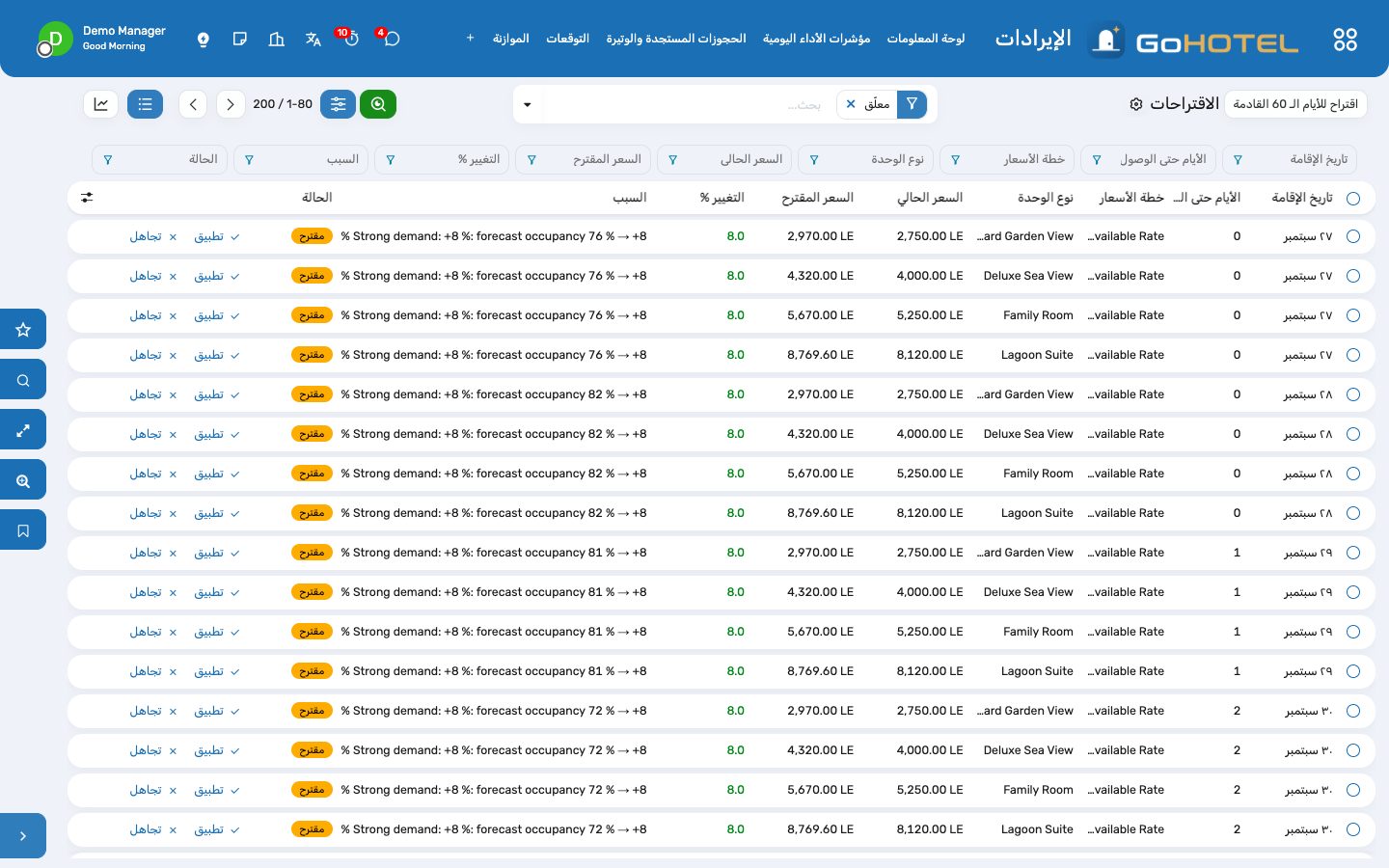The width and height of the screenshot is (1389, 868).
Task: Click the مقترح status badge in the Family Room row with 1 day on ٢٩ سبتمبر
Action: 312,632
